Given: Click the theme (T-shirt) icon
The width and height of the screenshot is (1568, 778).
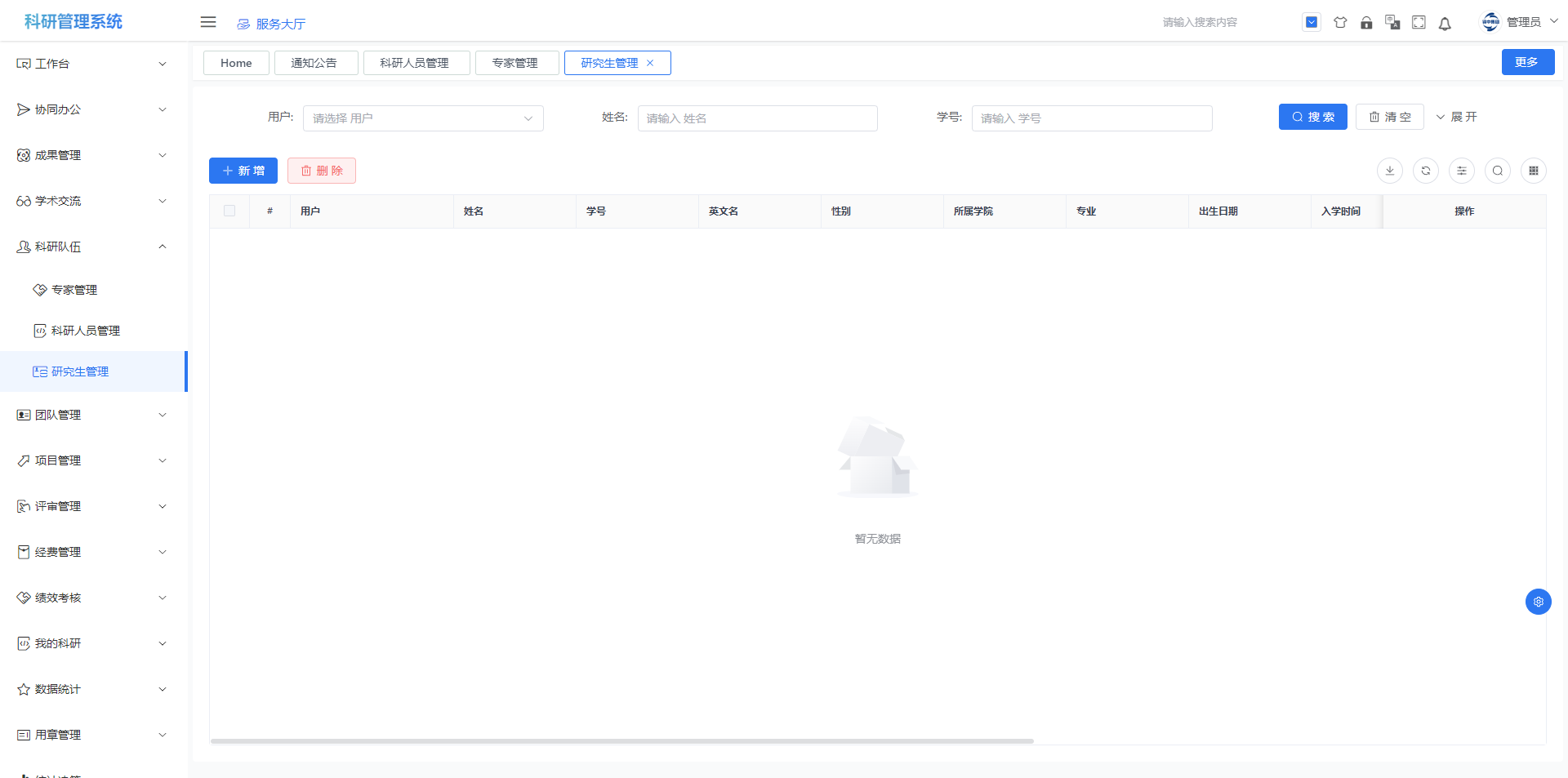Looking at the screenshot, I should 1340,23.
